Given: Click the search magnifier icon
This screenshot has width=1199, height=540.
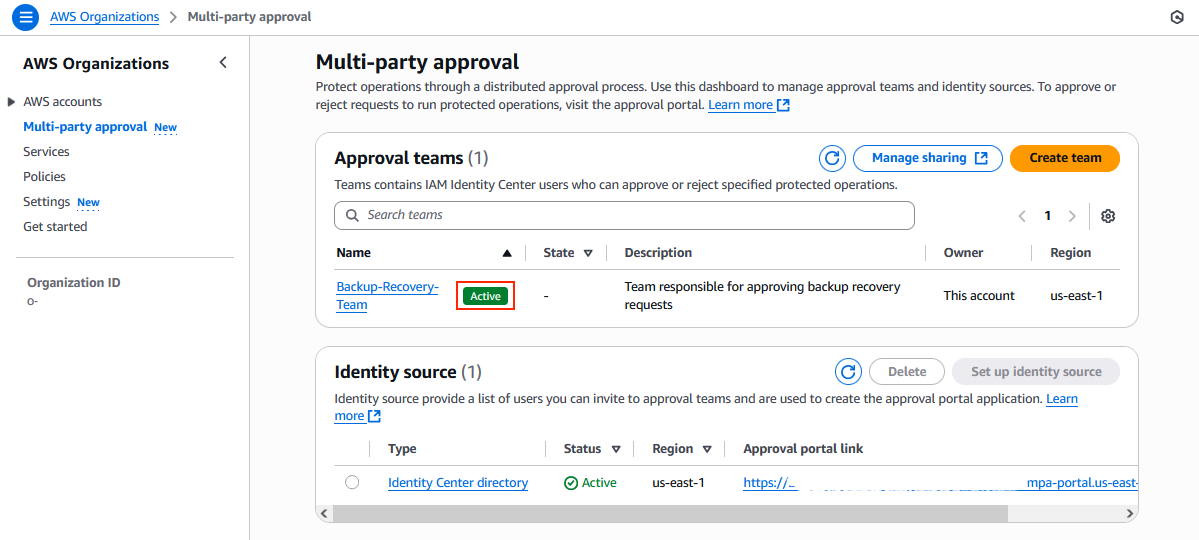Looking at the screenshot, I should coord(353,216).
